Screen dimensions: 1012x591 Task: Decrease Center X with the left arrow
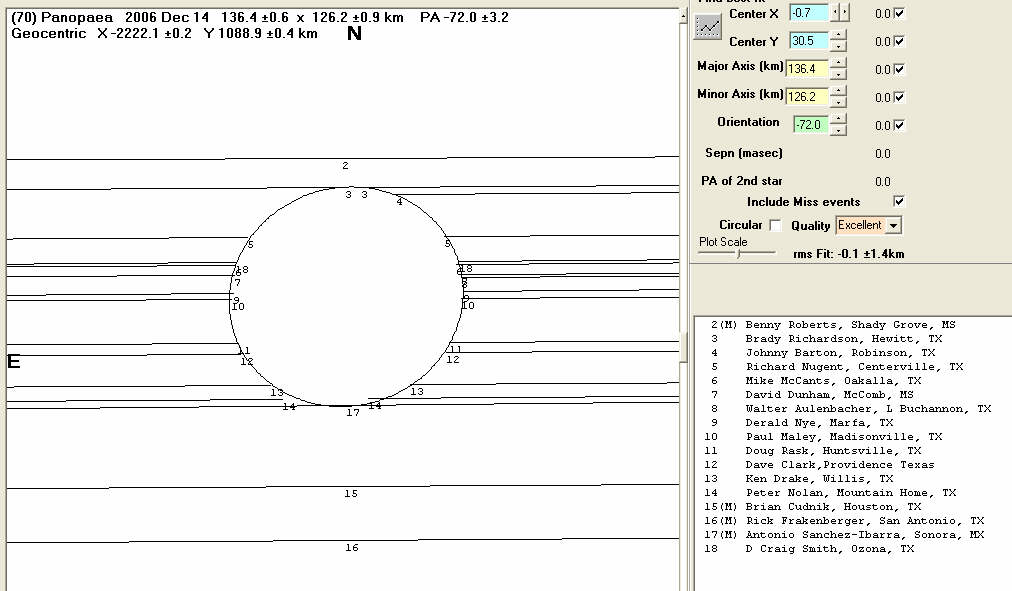click(x=835, y=12)
